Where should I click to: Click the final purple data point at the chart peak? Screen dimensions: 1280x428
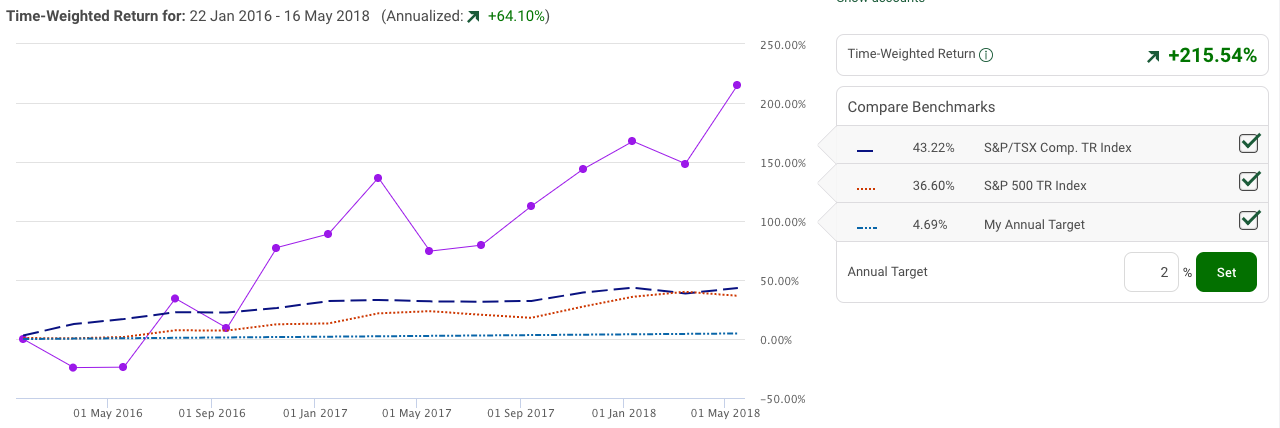737,85
